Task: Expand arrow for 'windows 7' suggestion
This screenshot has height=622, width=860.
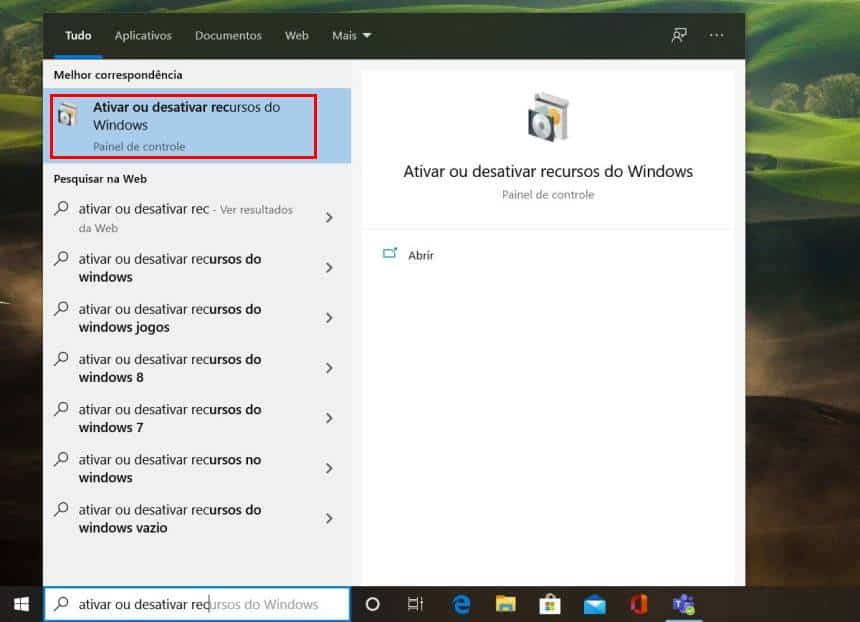Action: pyautogui.click(x=329, y=419)
